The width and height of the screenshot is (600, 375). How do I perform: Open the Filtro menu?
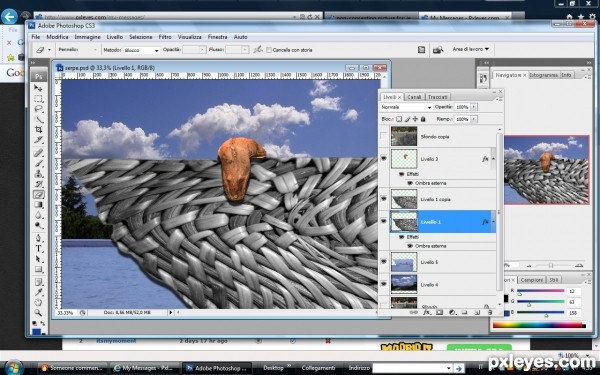click(x=165, y=37)
